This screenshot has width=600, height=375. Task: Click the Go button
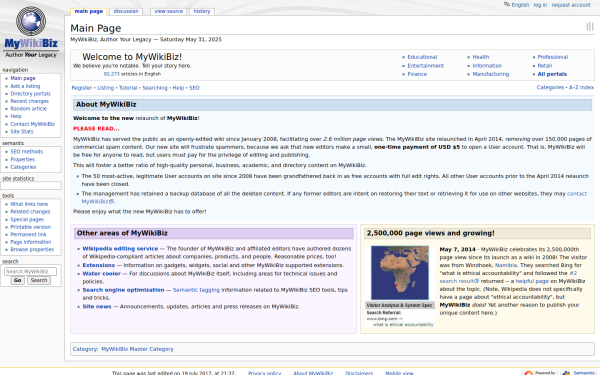[18, 280]
